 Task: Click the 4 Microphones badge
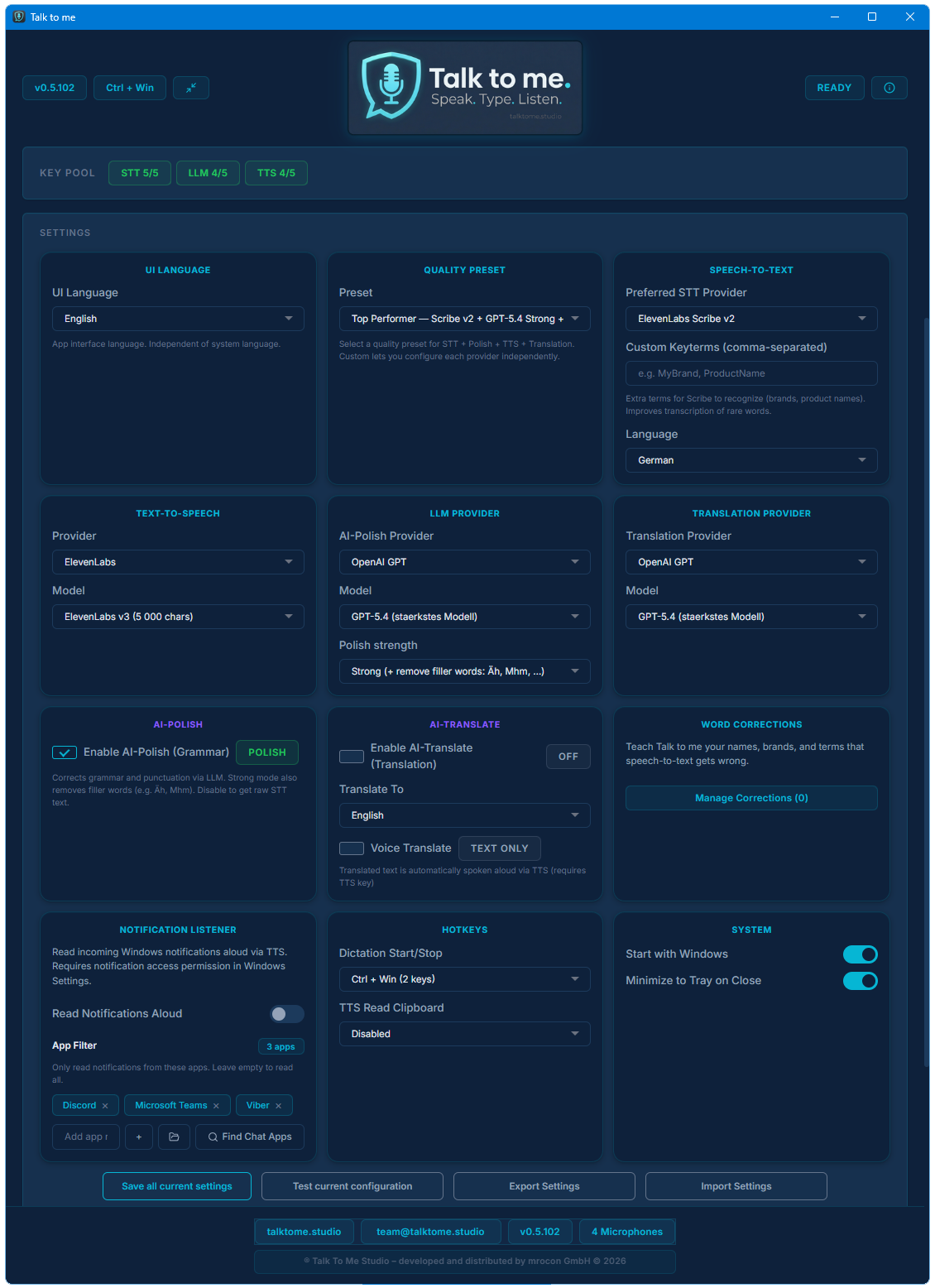[x=627, y=1232]
